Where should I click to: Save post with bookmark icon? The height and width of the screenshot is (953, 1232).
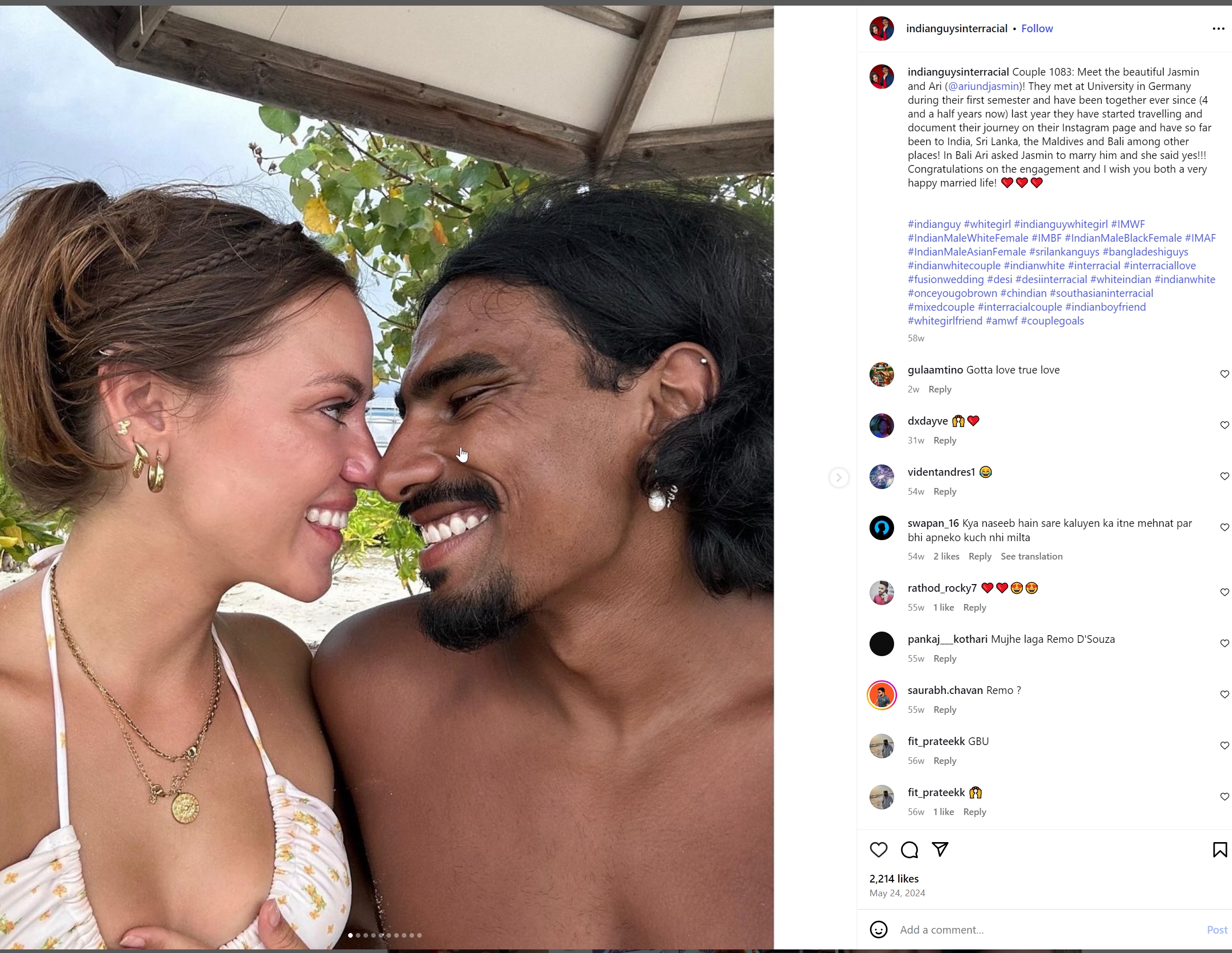[1220, 849]
